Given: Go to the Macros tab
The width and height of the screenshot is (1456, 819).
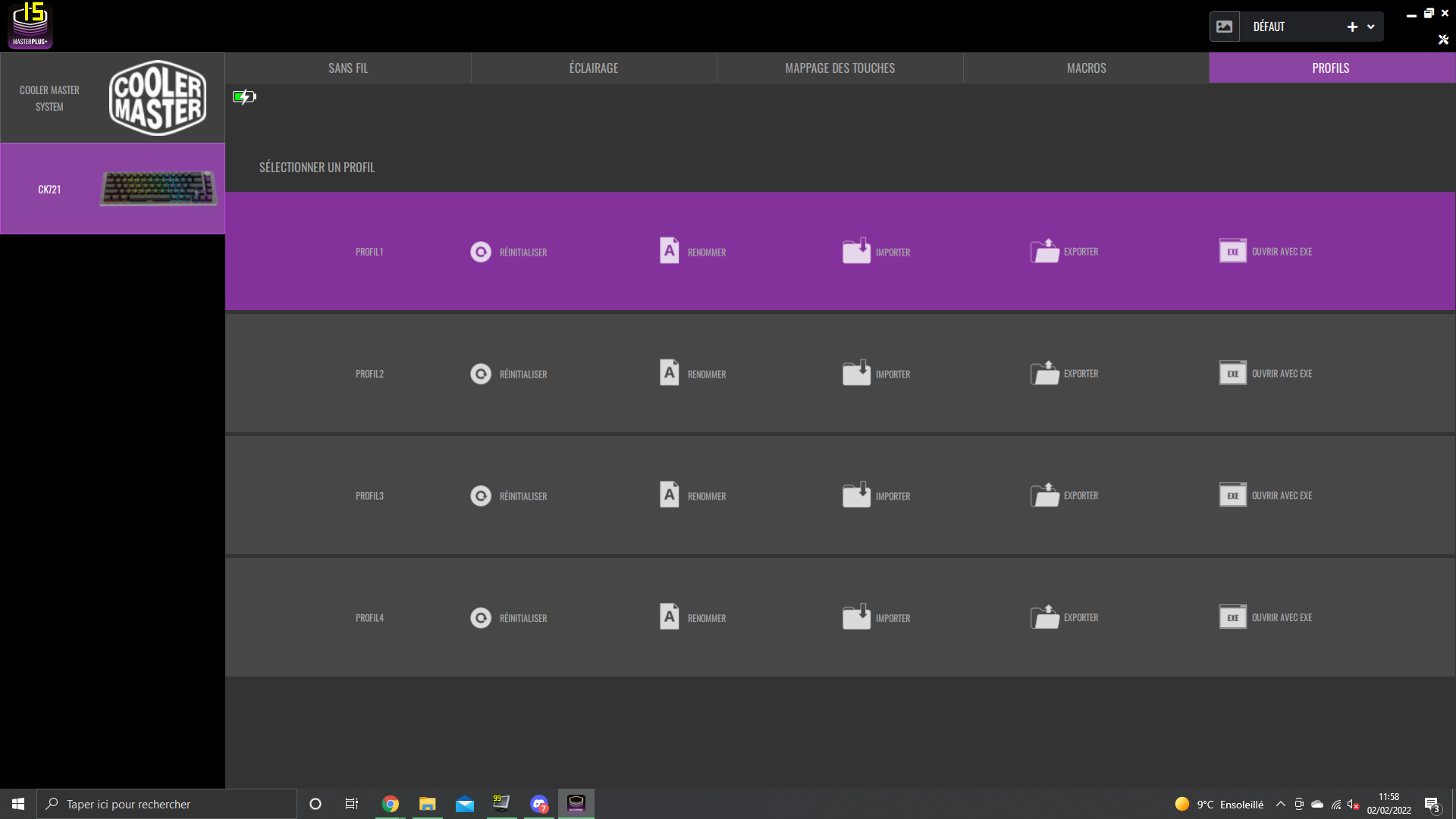Looking at the screenshot, I should [x=1086, y=68].
